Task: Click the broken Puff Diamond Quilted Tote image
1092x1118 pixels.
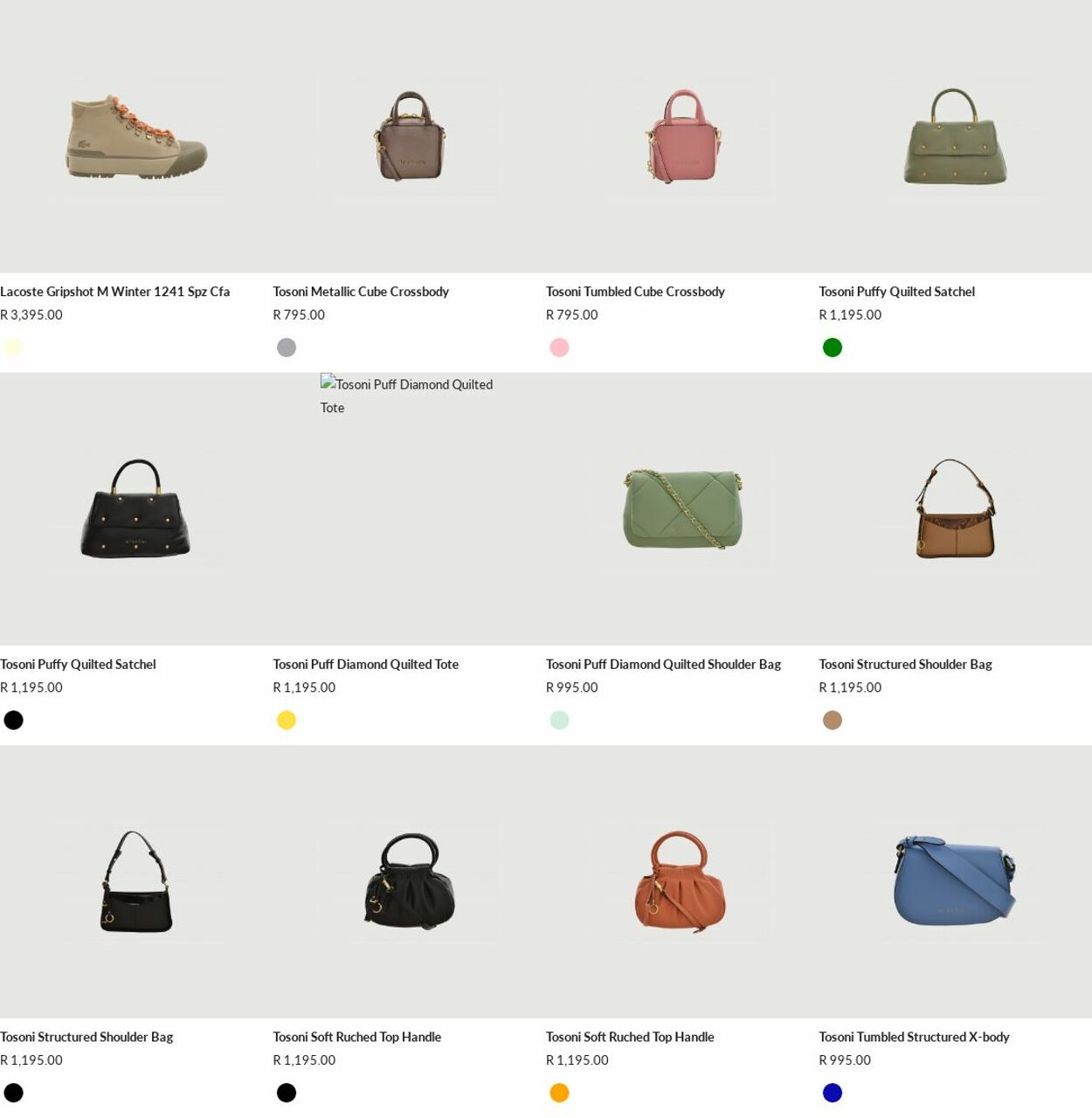Action: pos(409,509)
